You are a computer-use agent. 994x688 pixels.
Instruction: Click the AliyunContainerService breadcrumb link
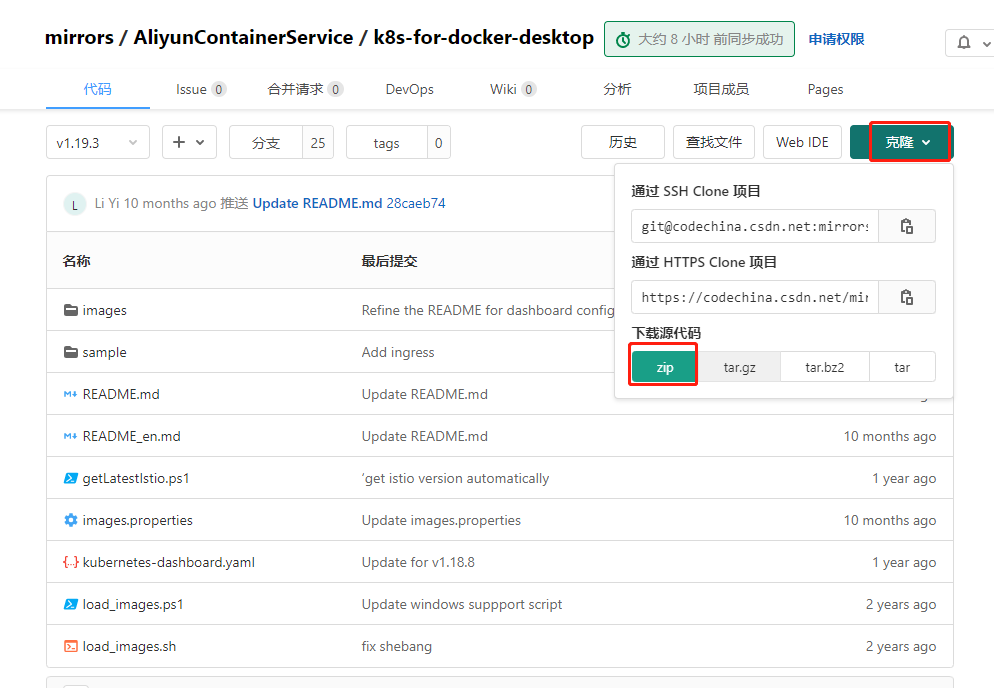point(243,37)
